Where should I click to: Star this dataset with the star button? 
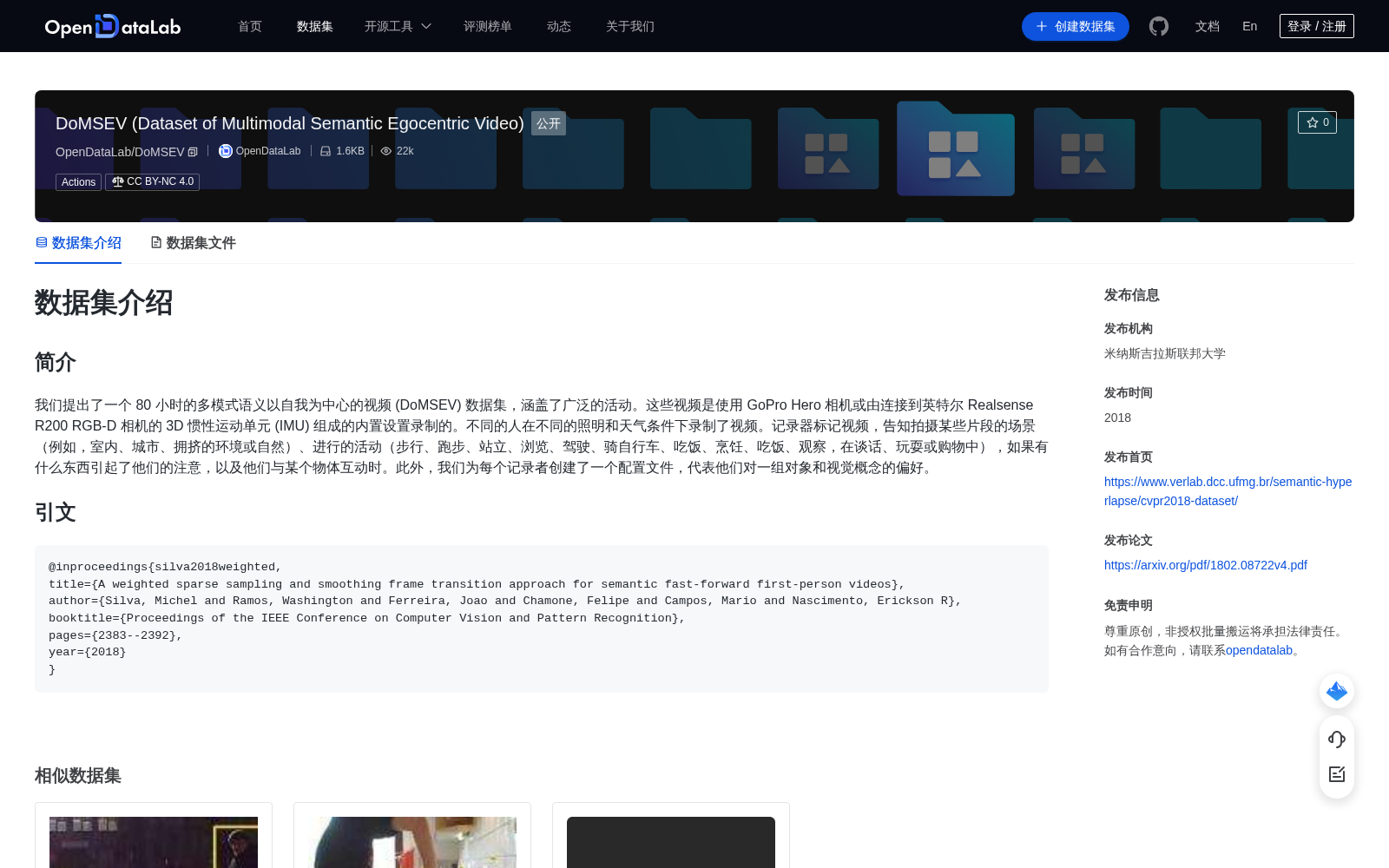(1317, 122)
